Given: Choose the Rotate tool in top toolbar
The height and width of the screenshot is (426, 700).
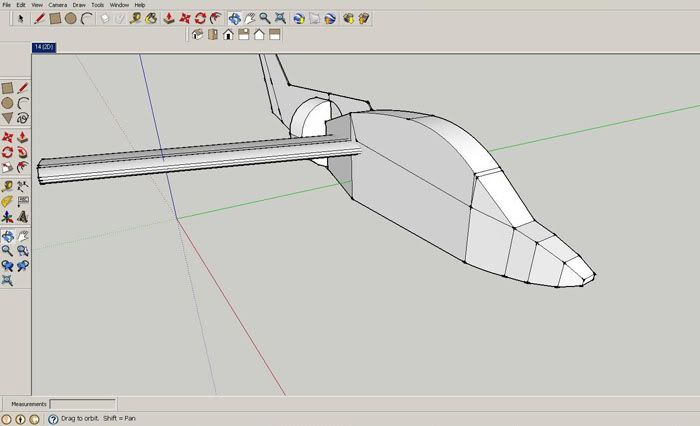Looking at the screenshot, I should 200,19.
